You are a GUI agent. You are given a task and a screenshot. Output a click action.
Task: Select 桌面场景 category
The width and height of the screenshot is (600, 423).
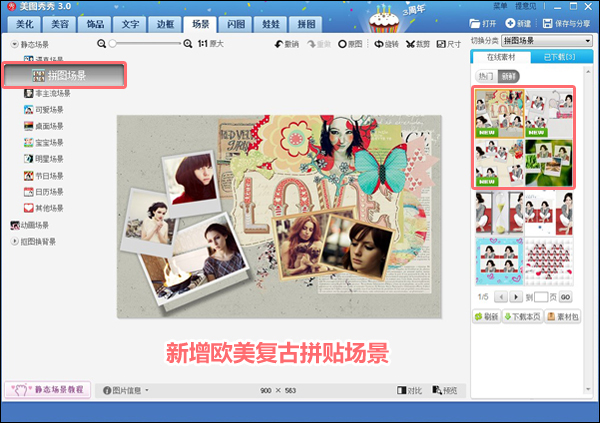(44, 126)
